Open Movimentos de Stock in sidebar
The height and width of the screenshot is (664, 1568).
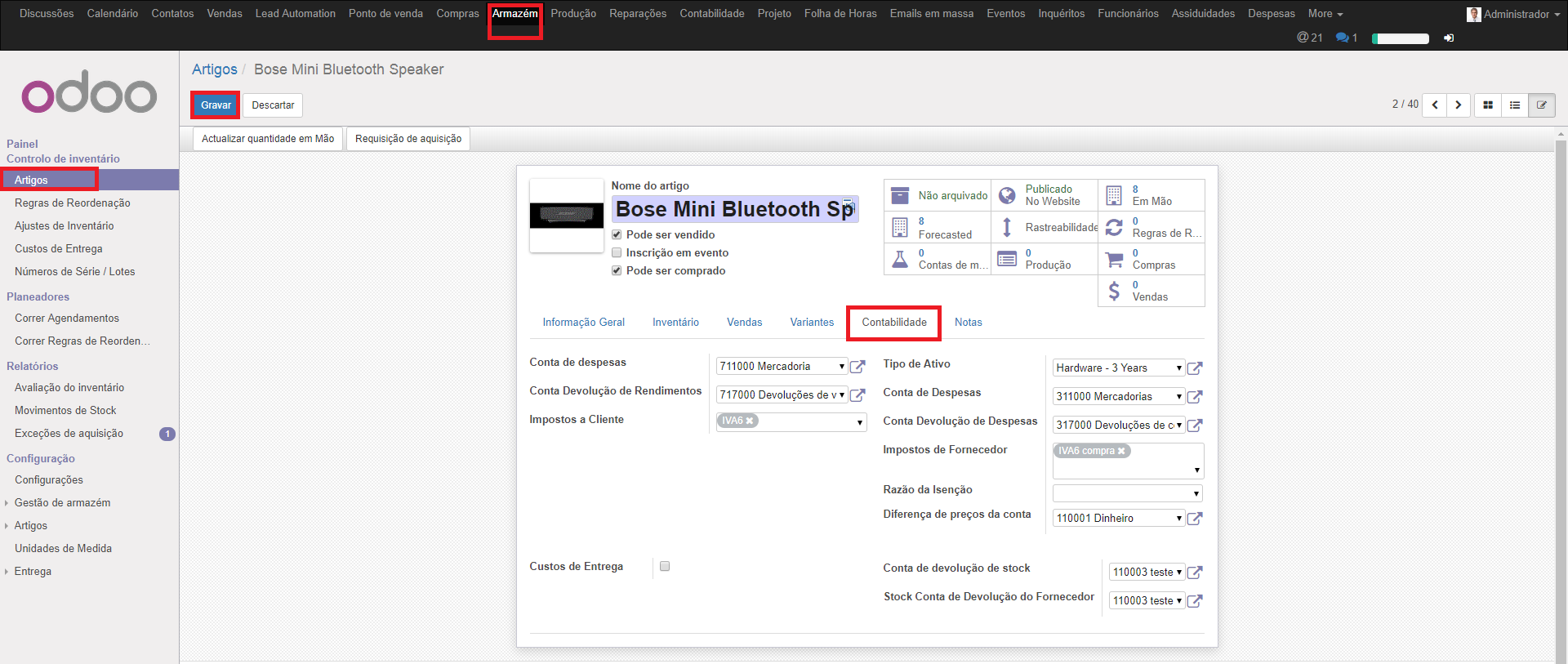pyautogui.click(x=65, y=411)
